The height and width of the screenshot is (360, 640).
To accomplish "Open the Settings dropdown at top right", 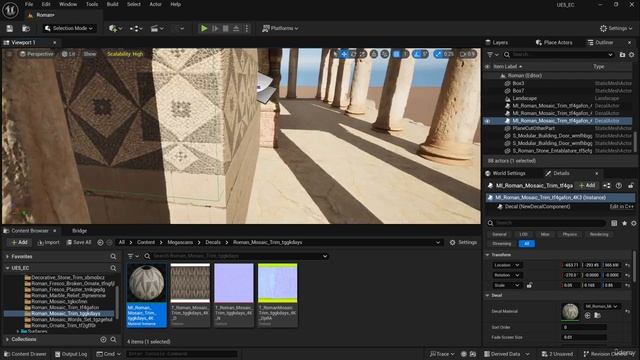I will pyautogui.click(x=616, y=28).
